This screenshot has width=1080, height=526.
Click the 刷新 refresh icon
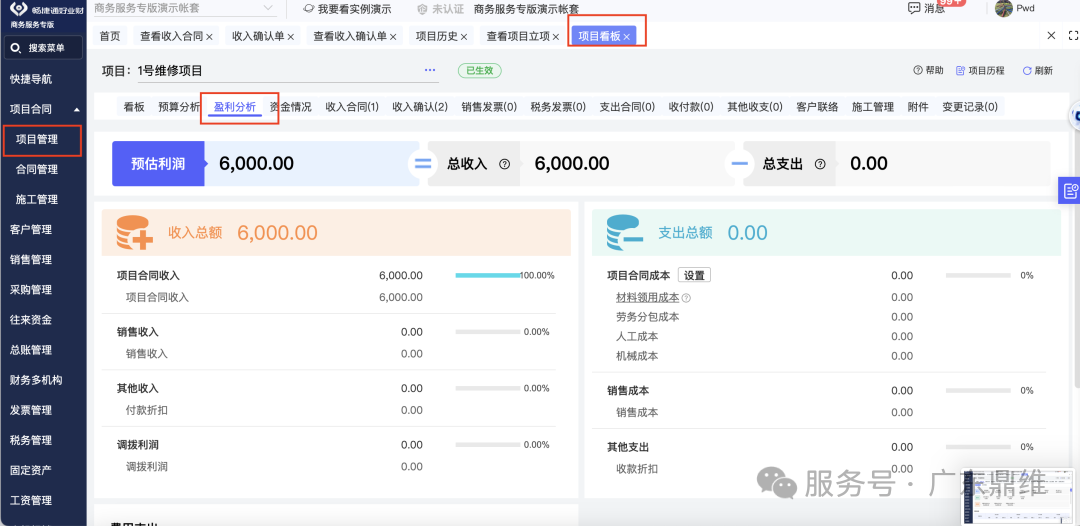click(x=1027, y=71)
